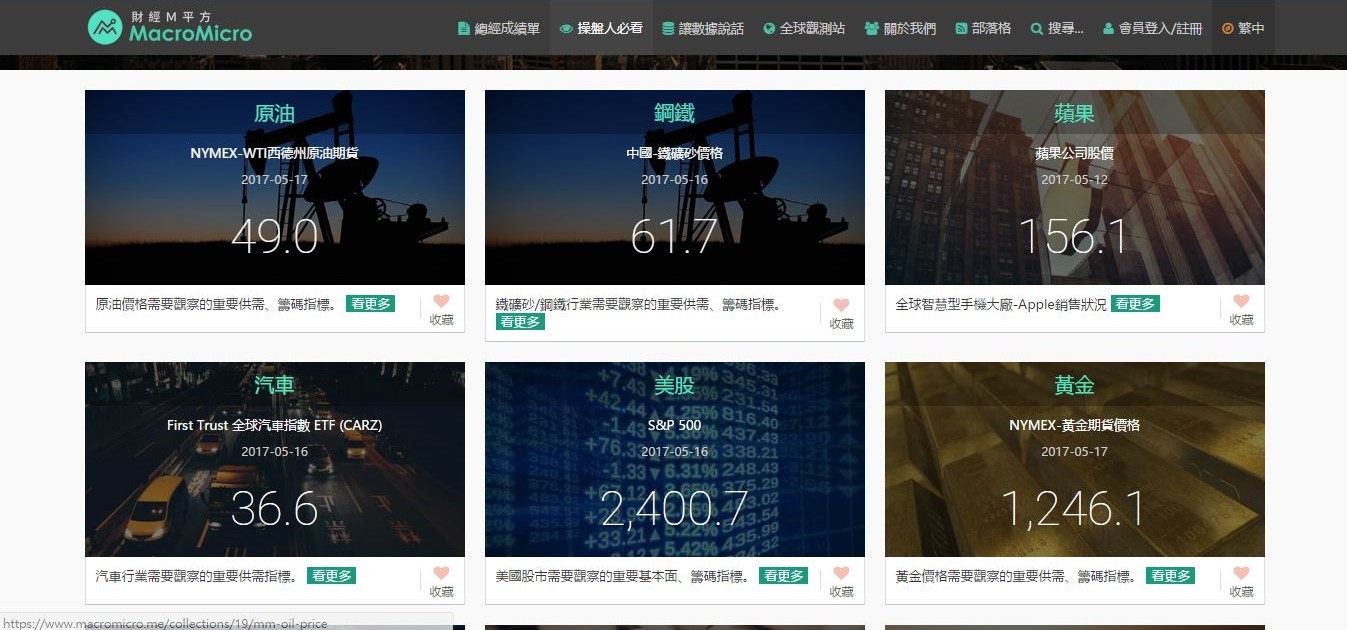Favorite the 原油 card with heart icon

coord(441,302)
